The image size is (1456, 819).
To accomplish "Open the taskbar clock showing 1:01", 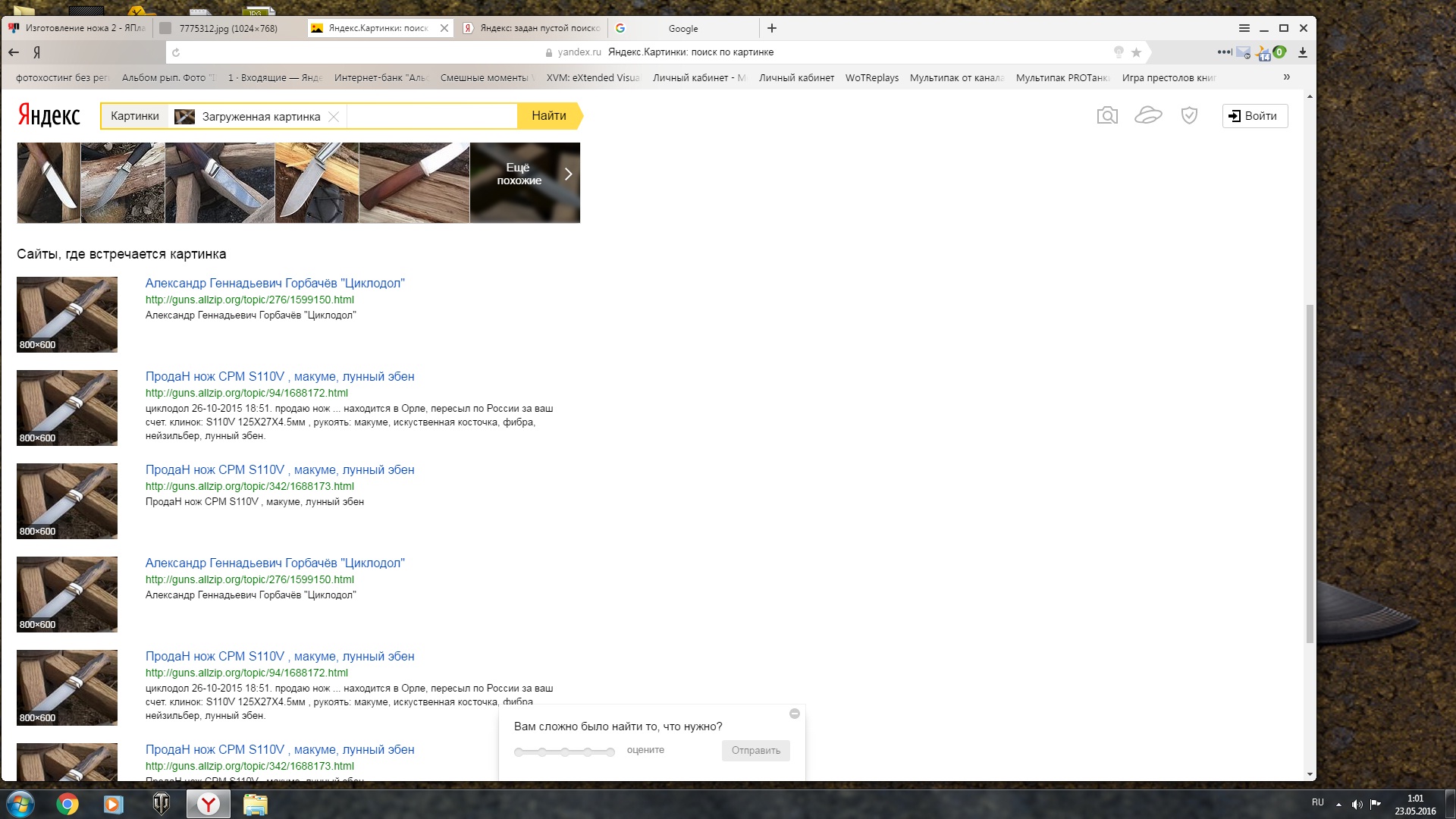I will click(1415, 805).
